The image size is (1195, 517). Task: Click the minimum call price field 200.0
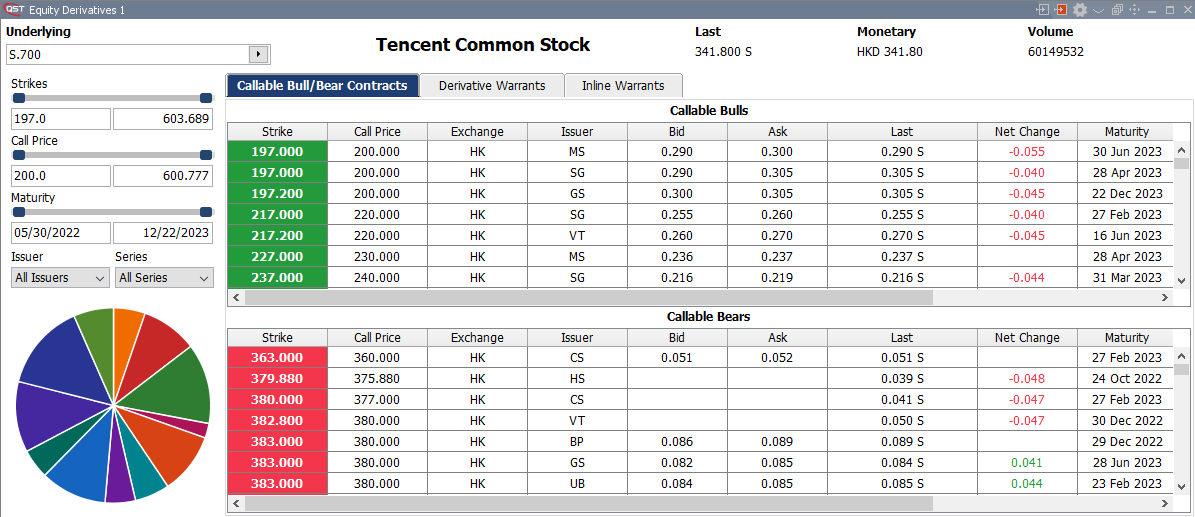[x=61, y=176]
